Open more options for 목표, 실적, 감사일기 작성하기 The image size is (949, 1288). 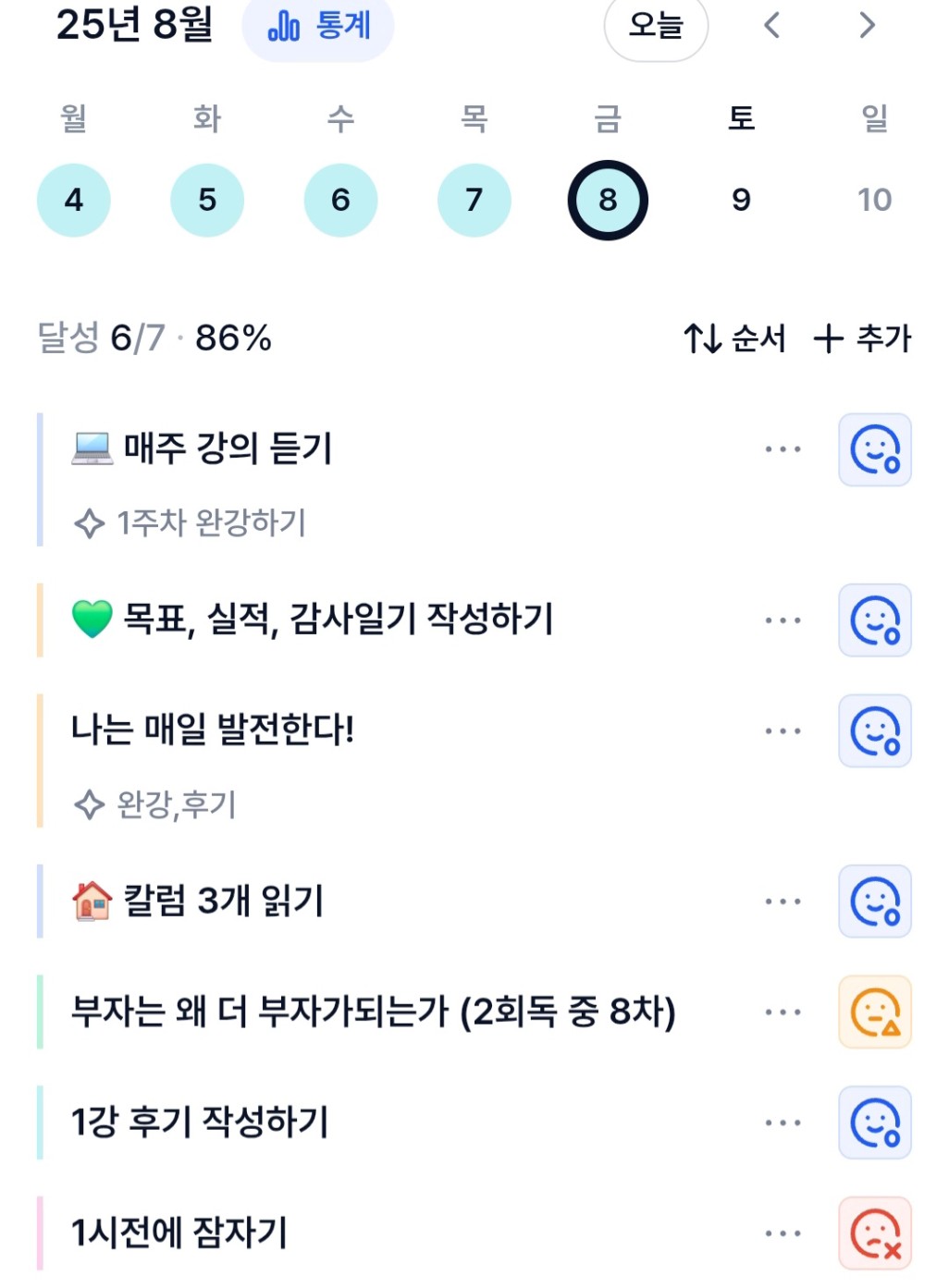pyautogui.click(x=783, y=620)
